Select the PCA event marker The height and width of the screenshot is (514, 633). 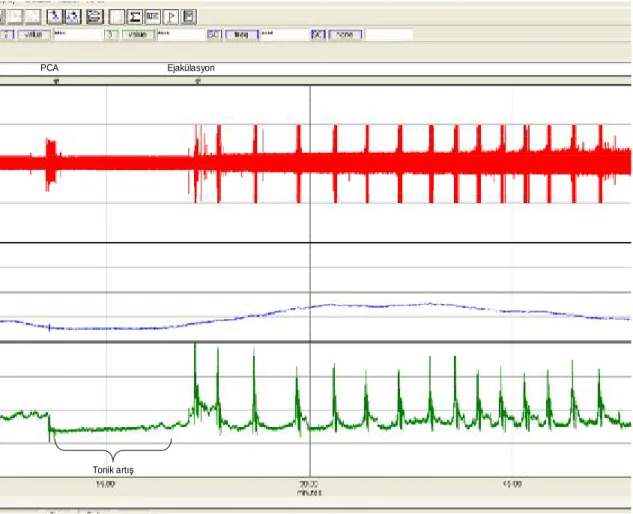click(57, 82)
